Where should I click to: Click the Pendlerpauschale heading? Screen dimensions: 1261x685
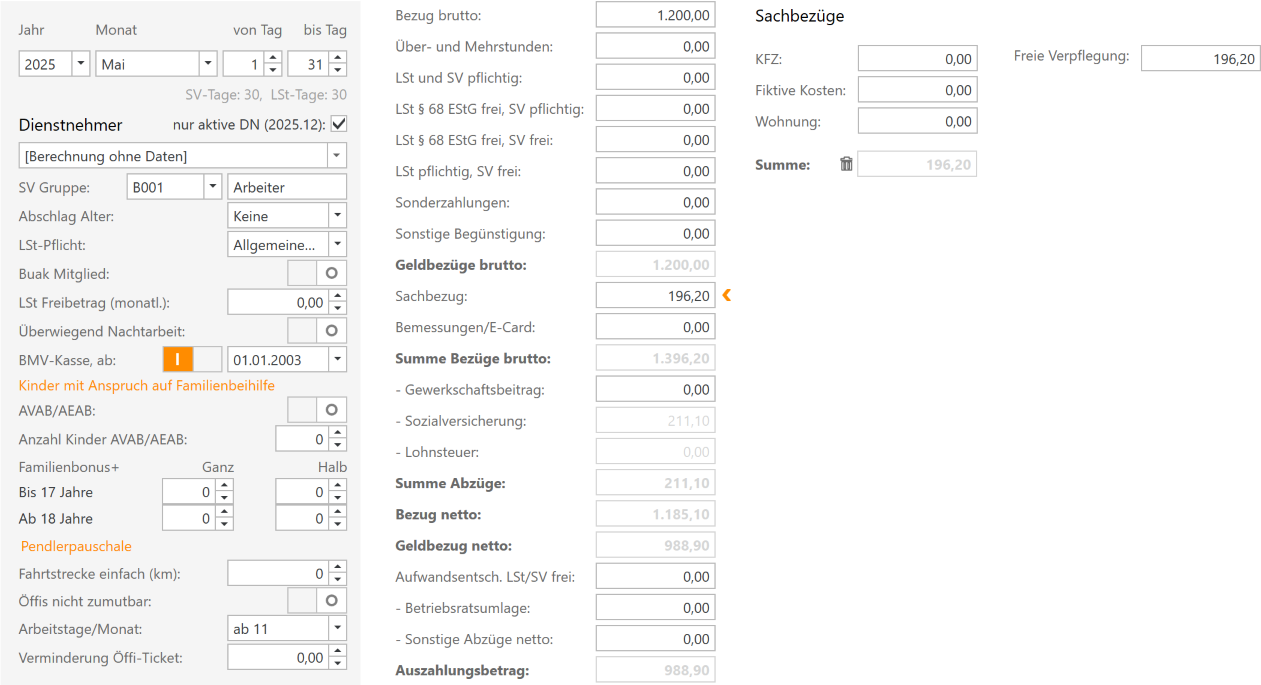click(76, 546)
